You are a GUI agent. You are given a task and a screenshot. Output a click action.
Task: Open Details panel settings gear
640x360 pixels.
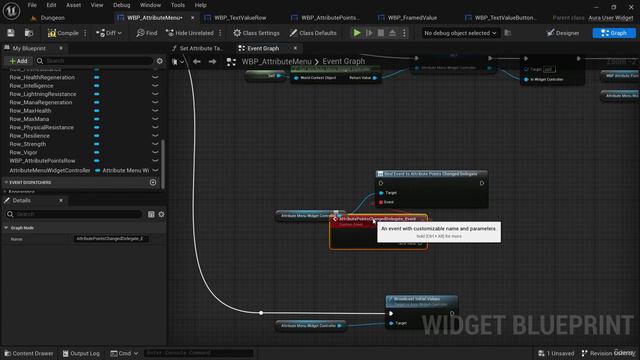[162, 214]
